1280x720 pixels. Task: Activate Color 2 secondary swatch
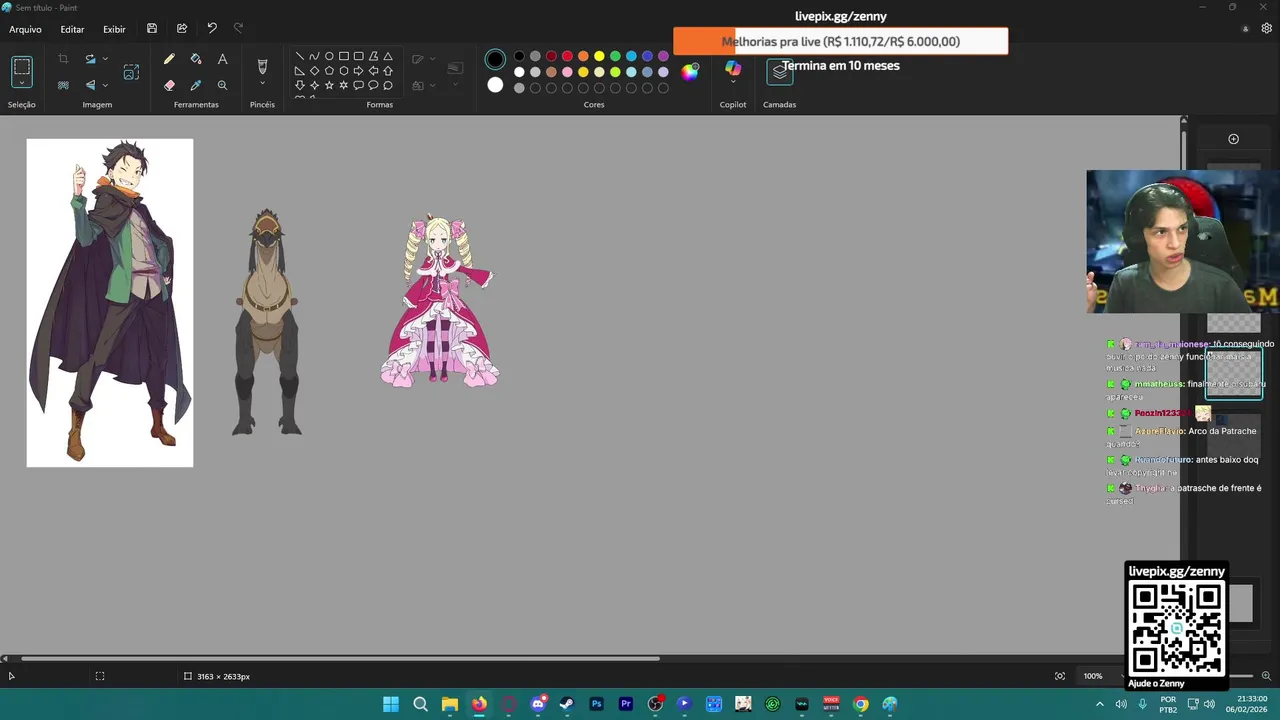point(495,85)
